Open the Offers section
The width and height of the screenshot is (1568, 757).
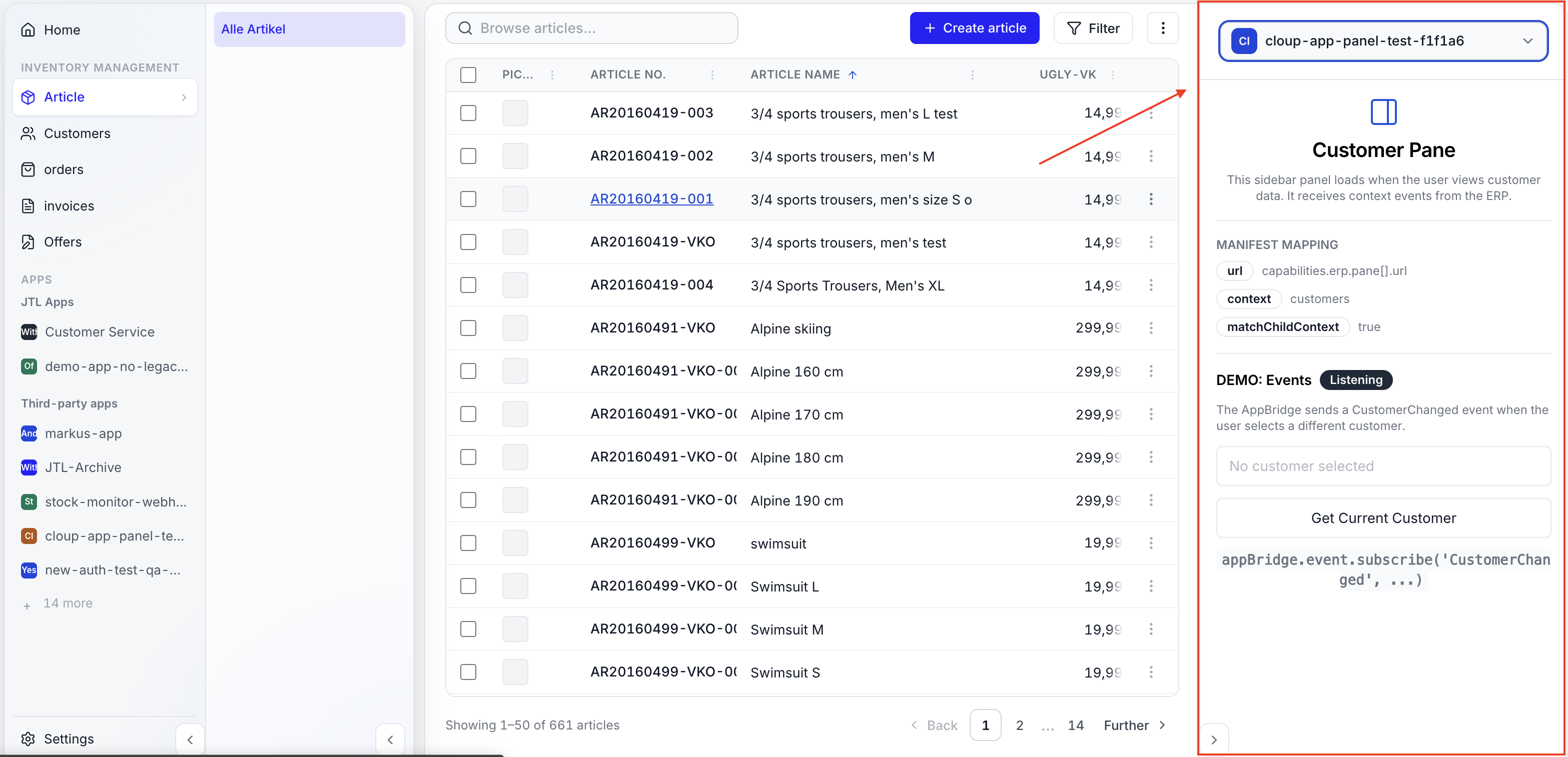pyautogui.click(x=51, y=241)
